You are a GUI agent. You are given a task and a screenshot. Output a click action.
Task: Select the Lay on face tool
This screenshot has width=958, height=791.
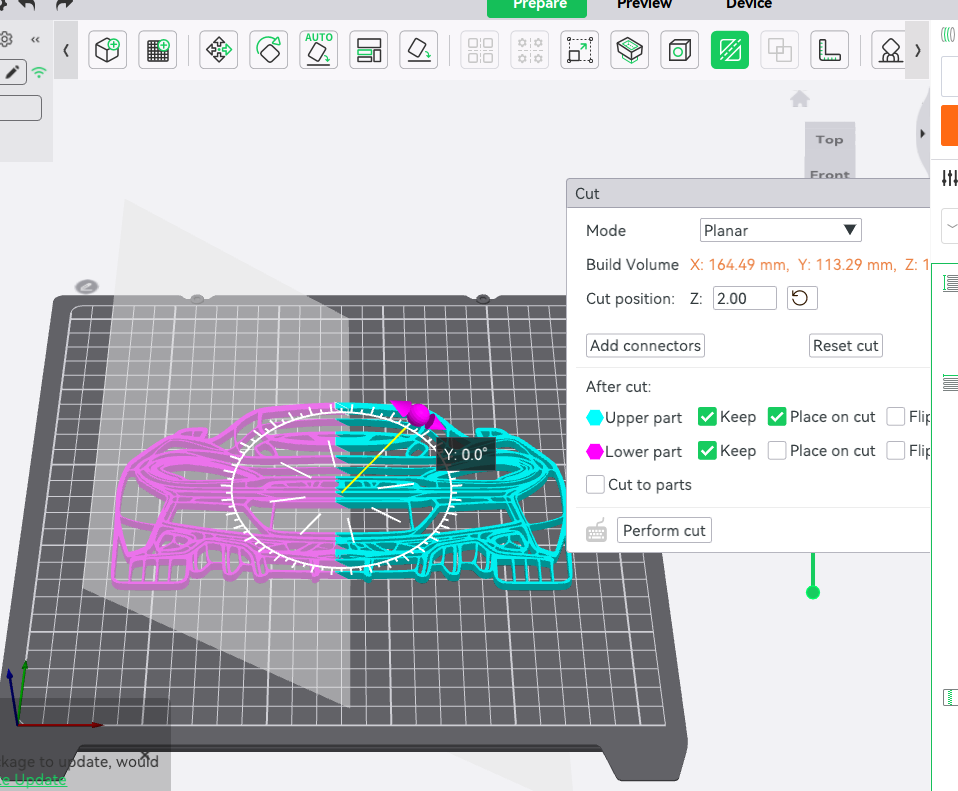click(419, 49)
